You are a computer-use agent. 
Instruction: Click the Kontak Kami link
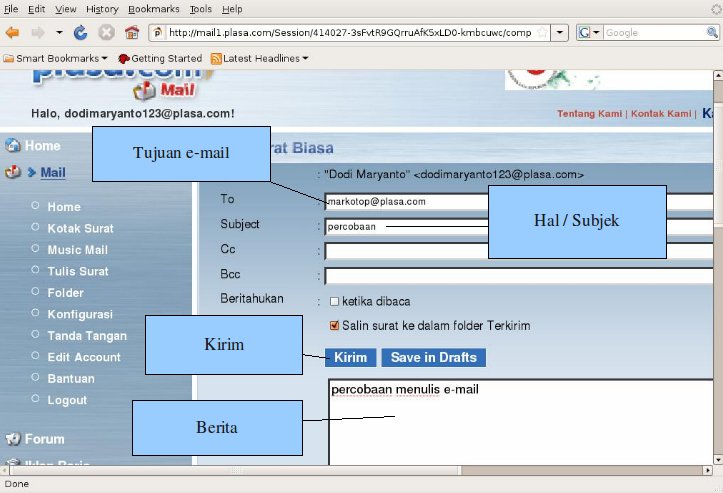pyautogui.click(x=661, y=114)
